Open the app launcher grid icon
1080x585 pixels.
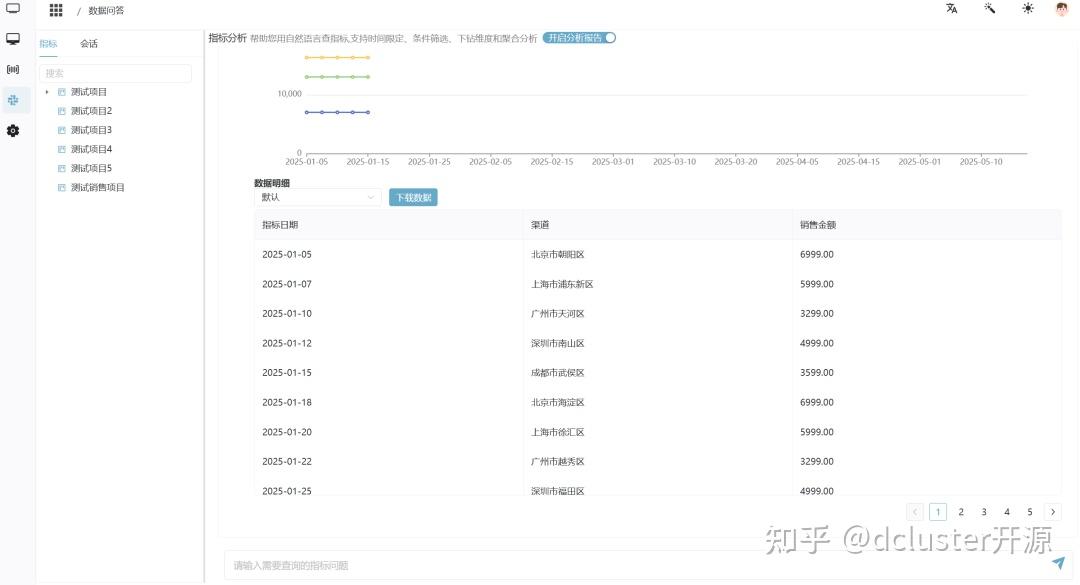tap(55, 10)
